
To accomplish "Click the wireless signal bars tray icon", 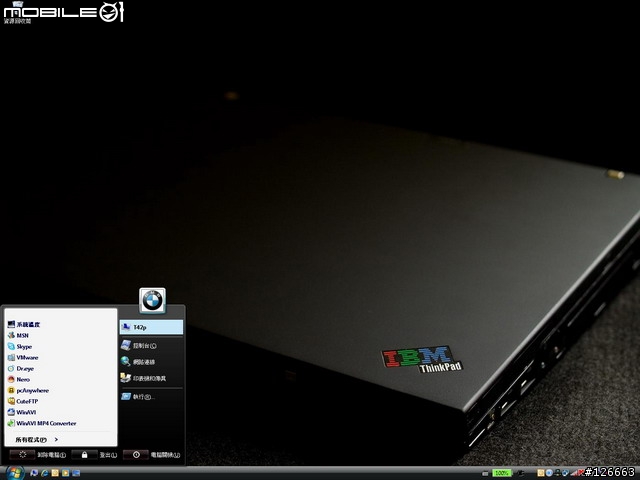I will pyautogui.click(x=575, y=473).
